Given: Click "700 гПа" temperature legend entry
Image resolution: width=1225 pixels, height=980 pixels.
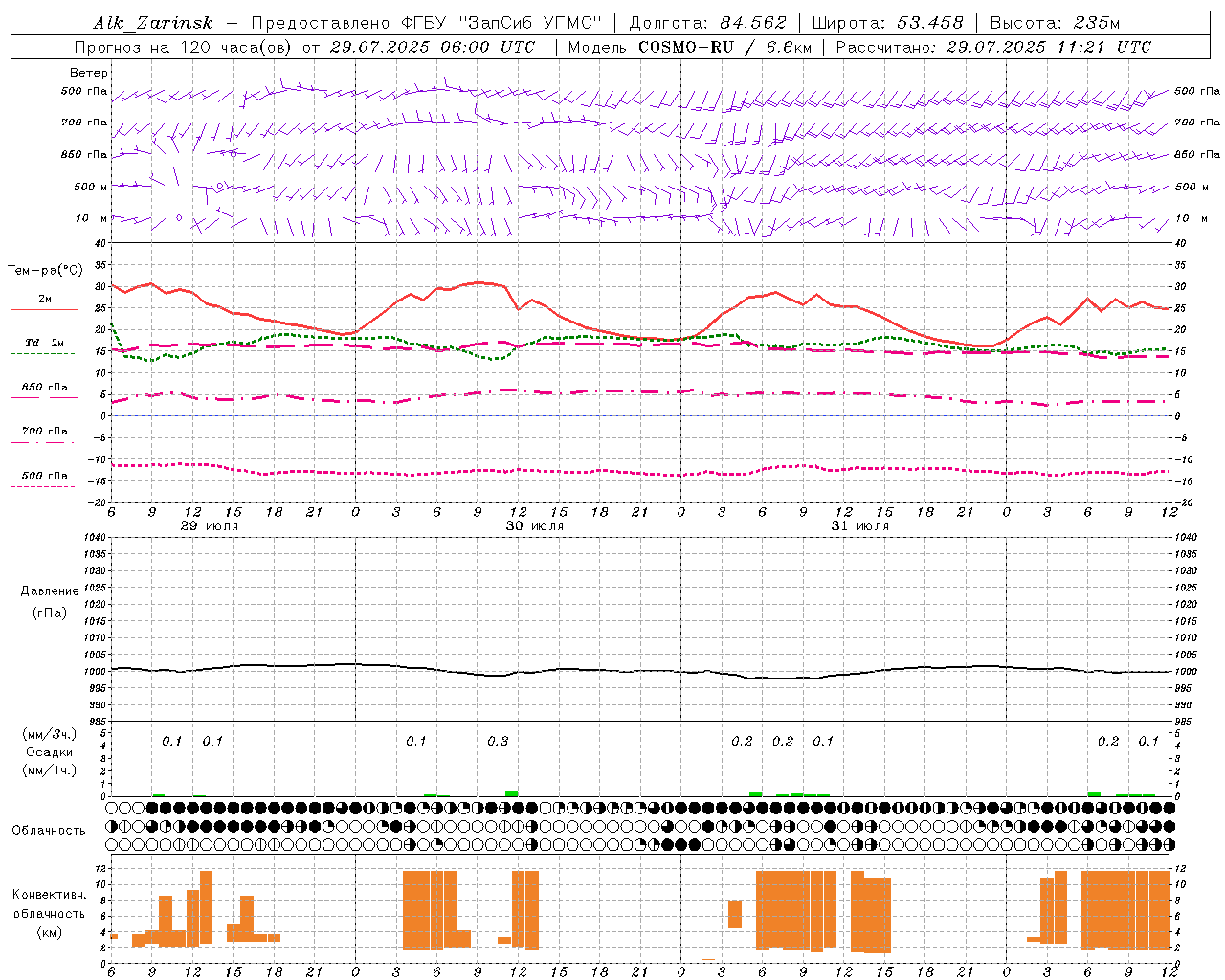Looking at the screenshot, I should [x=45, y=432].
